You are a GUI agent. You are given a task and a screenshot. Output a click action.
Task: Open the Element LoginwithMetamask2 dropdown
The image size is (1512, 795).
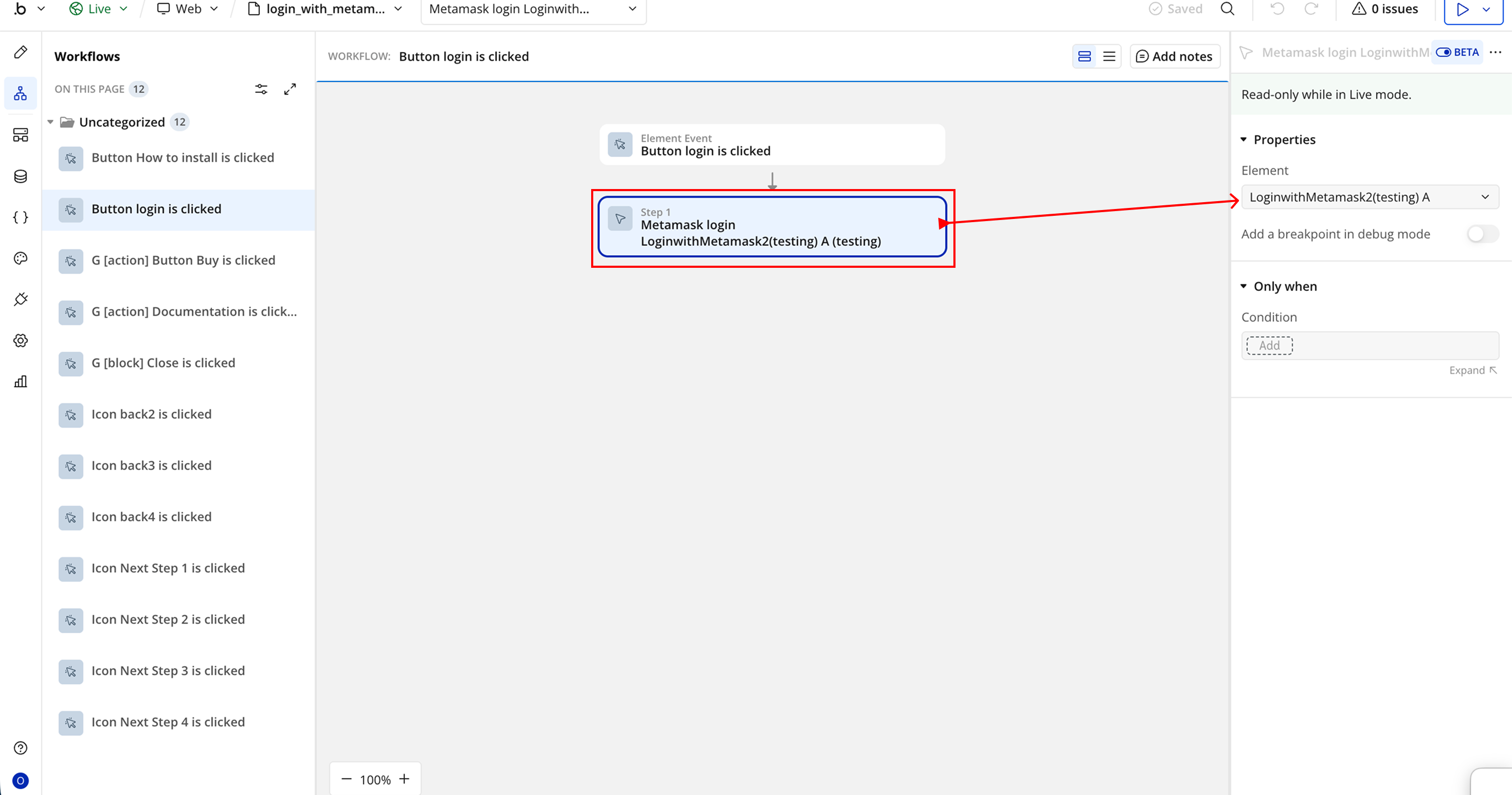point(1369,197)
